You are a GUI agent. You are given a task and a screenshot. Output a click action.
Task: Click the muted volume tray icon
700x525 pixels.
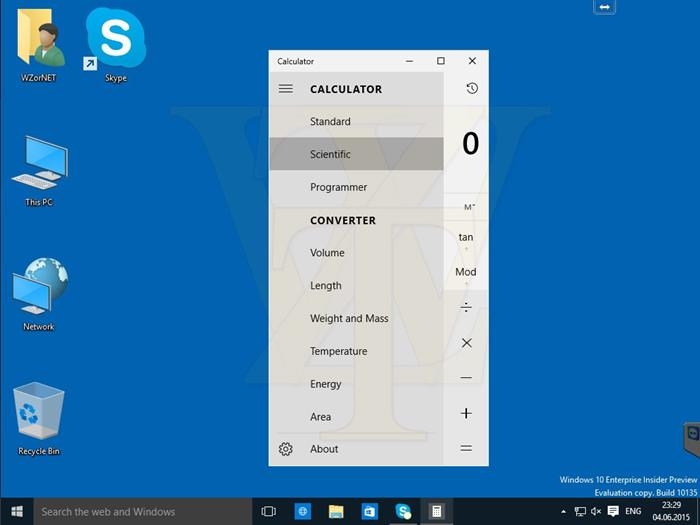click(x=596, y=512)
